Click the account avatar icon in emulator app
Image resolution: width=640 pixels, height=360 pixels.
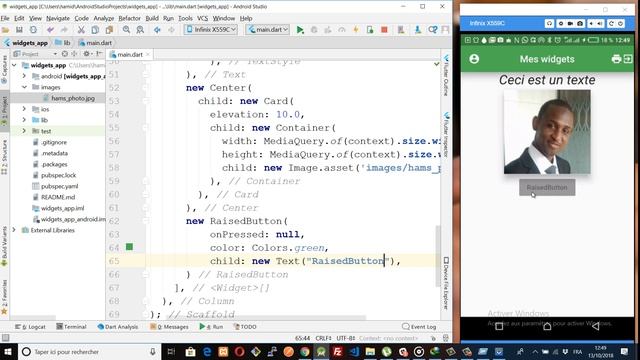pyautogui.click(x=474, y=59)
